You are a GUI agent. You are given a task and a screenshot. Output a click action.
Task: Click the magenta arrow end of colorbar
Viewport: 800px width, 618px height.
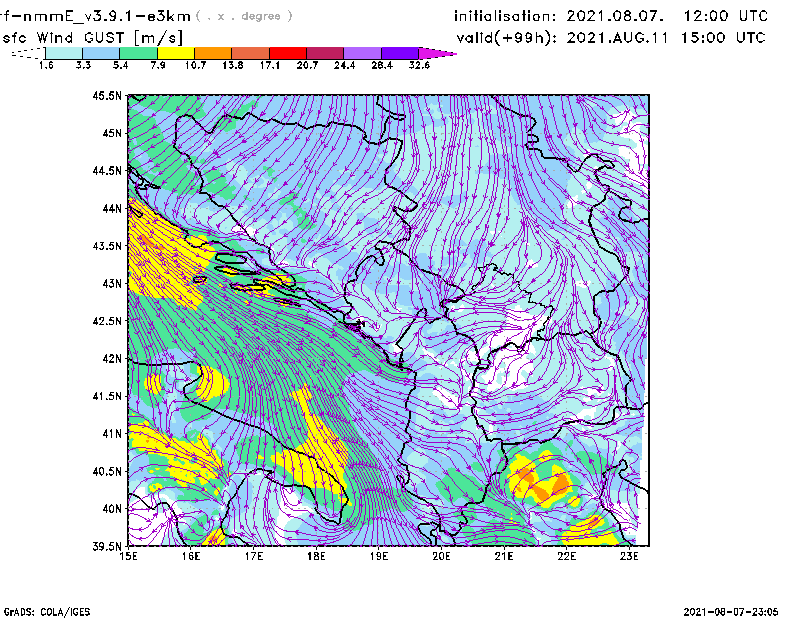click(x=437, y=53)
